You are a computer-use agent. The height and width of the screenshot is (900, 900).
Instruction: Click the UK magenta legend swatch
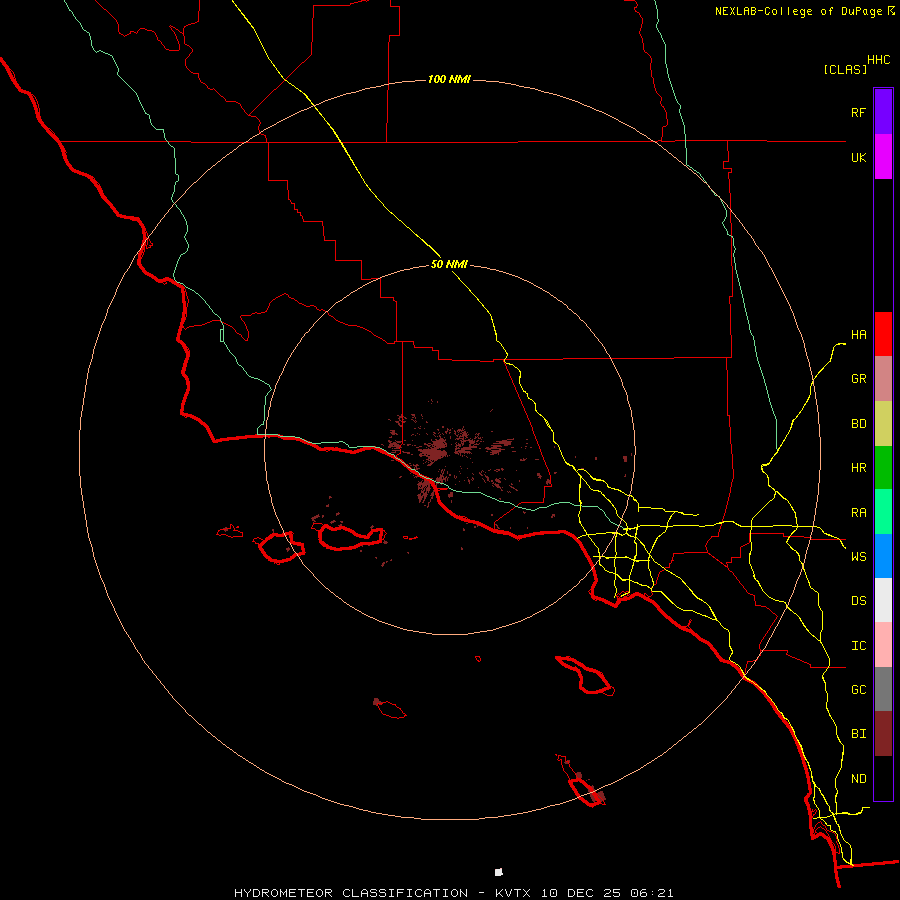(x=883, y=157)
